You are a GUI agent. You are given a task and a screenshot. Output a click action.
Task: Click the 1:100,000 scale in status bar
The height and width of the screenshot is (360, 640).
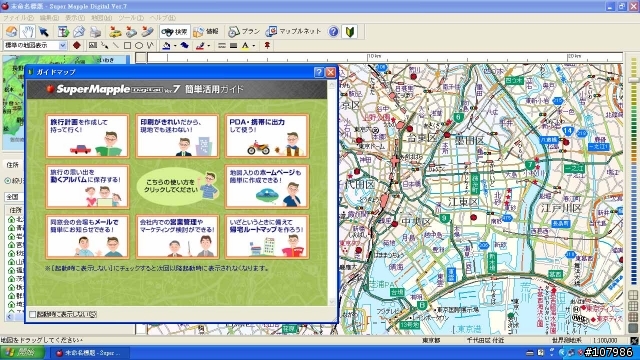point(605,340)
